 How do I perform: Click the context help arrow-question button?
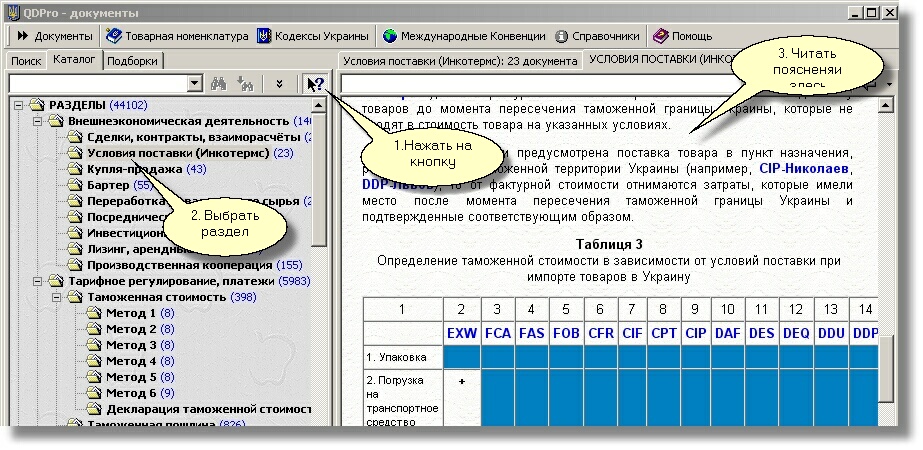click(316, 84)
